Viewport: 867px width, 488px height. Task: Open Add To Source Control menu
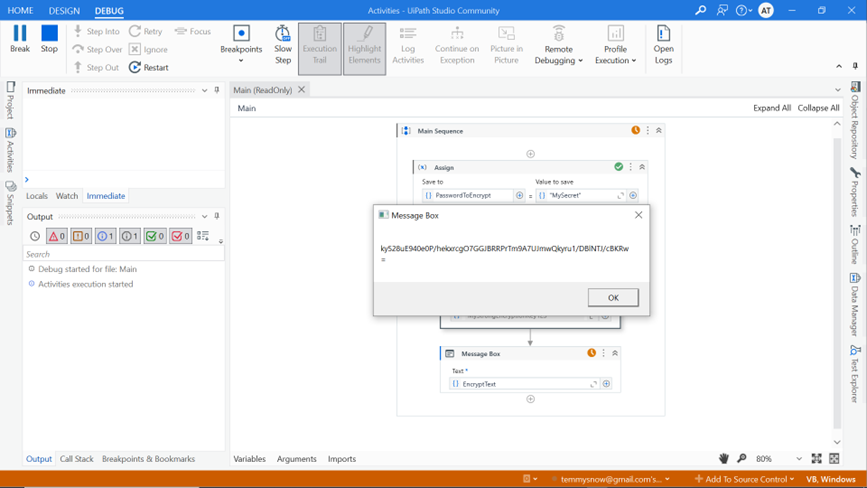click(x=744, y=479)
